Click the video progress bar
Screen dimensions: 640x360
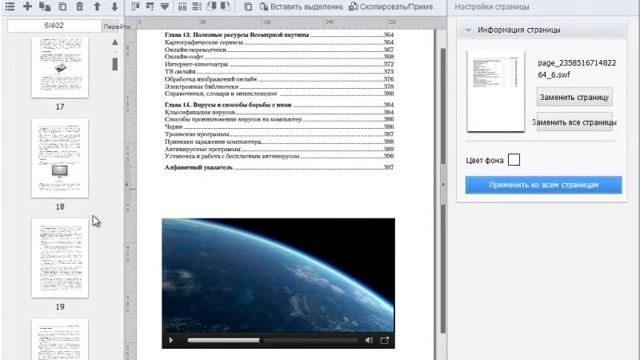click(272, 340)
